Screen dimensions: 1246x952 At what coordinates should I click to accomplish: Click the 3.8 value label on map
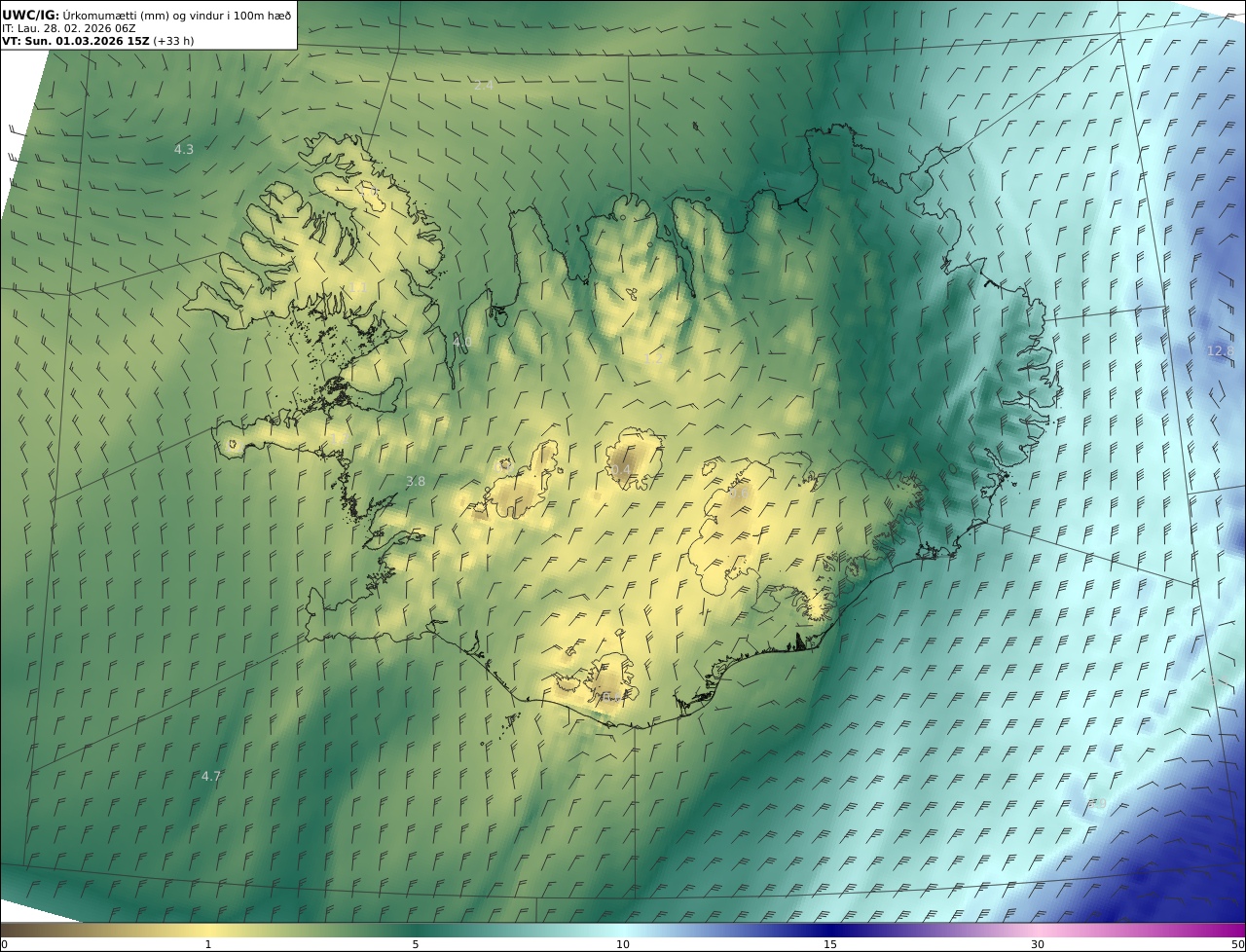416,481
